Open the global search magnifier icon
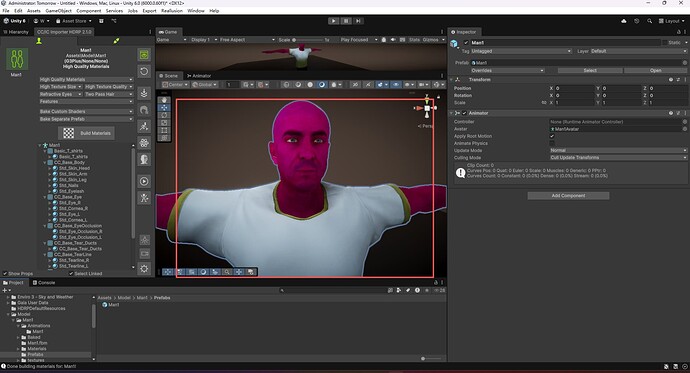 tap(649, 21)
